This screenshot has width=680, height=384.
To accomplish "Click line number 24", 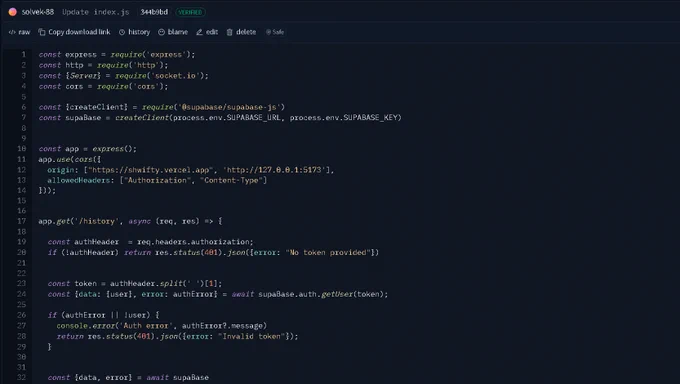I will click(x=22, y=294).
